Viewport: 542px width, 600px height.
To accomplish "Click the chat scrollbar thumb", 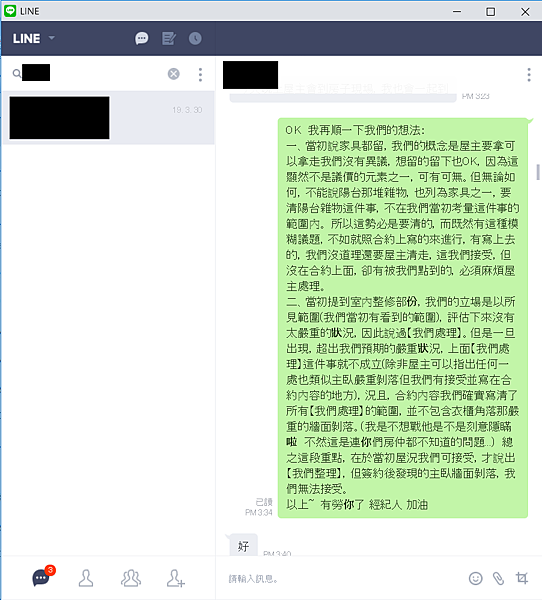I will 539,172.
